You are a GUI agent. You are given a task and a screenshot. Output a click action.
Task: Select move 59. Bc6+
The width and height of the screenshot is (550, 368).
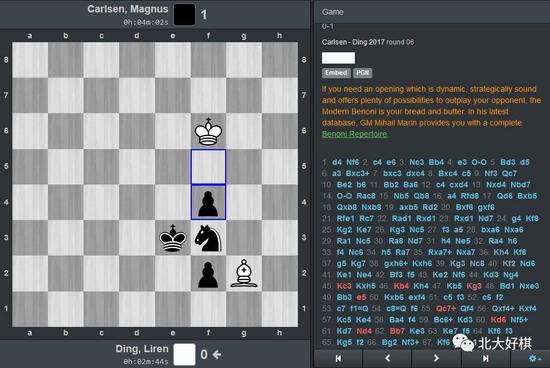click(443, 320)
